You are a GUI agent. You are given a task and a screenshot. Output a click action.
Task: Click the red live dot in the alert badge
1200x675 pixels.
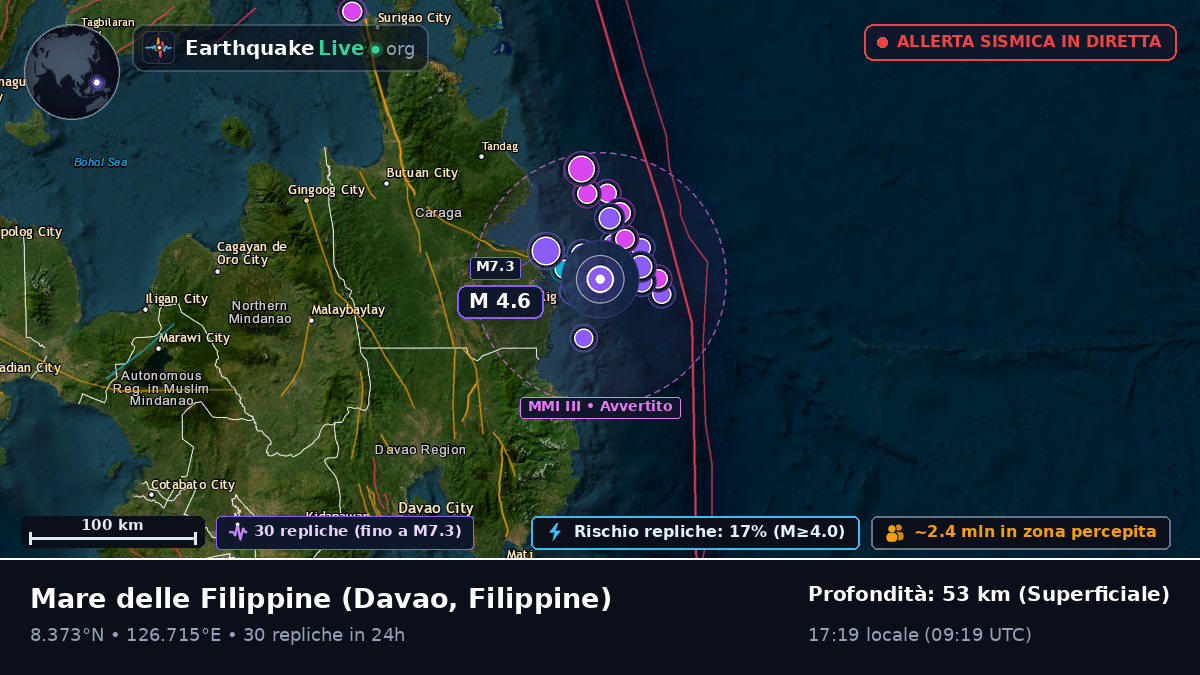coord(882,42)
